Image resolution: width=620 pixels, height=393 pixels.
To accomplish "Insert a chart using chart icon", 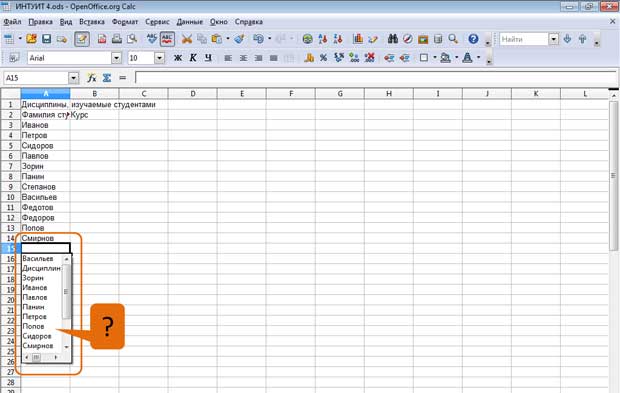I will [x=358, y=39].
